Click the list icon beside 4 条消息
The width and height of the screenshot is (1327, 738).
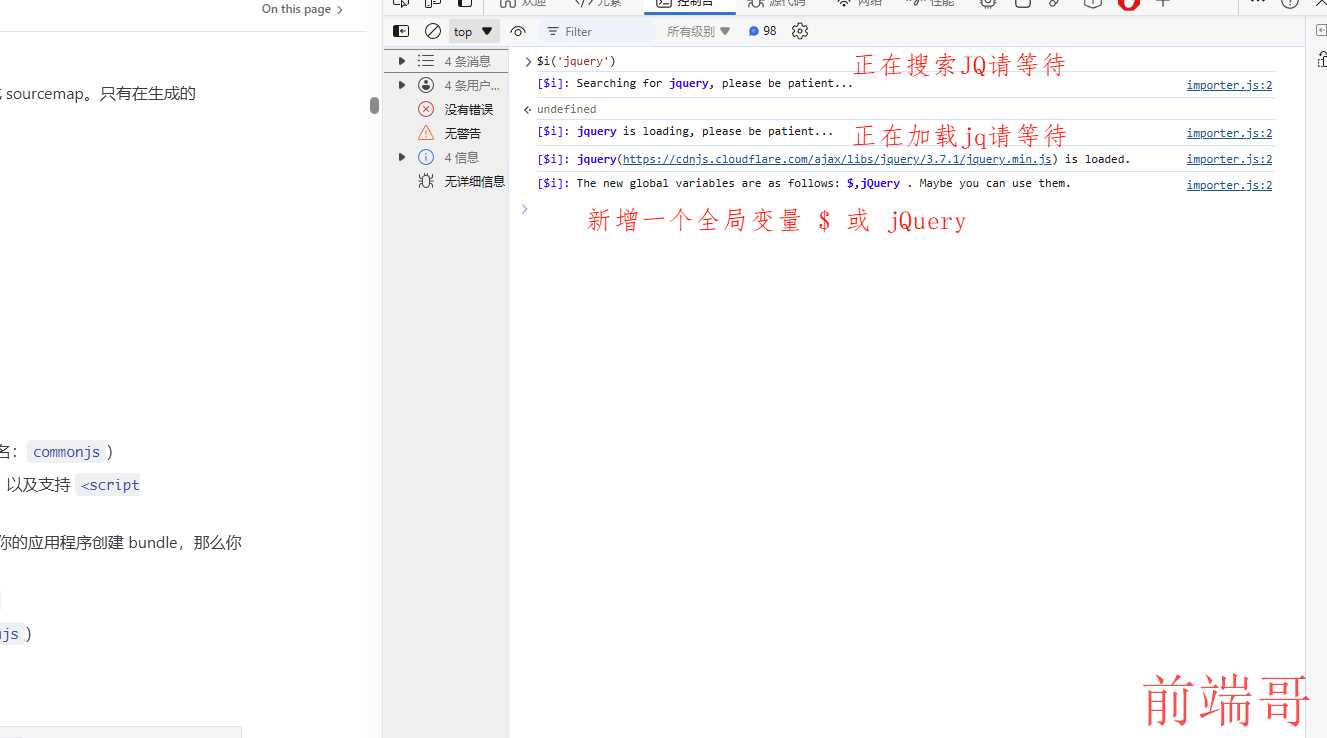click(x=426, y=61)
